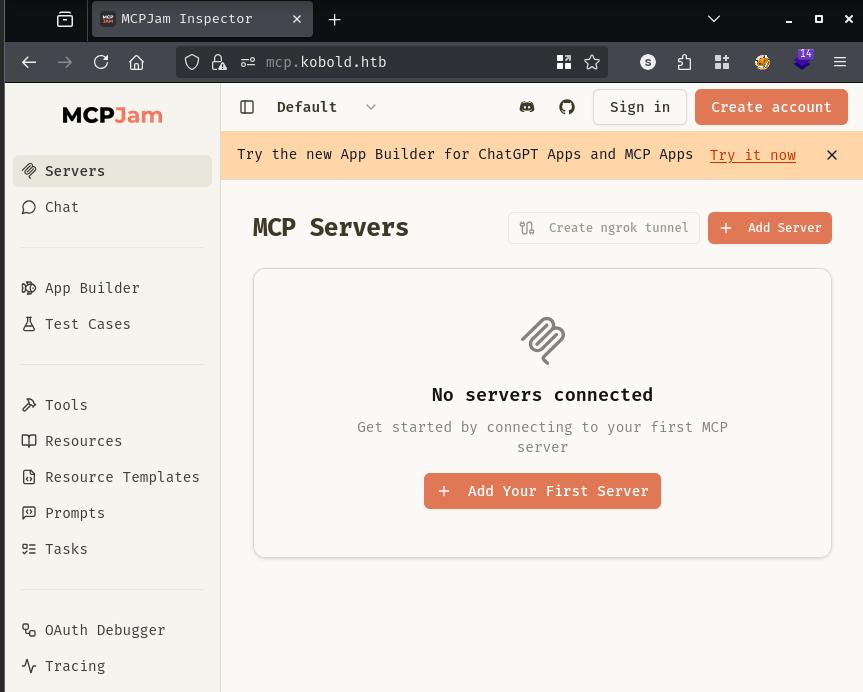Open the QR grid icon in address bar
This screenshot has width=863, height=692.
564,62
